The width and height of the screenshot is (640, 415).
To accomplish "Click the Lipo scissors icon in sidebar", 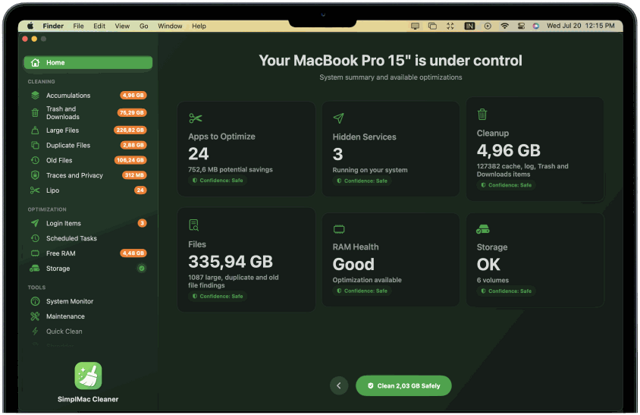I will tap(35, 190).
